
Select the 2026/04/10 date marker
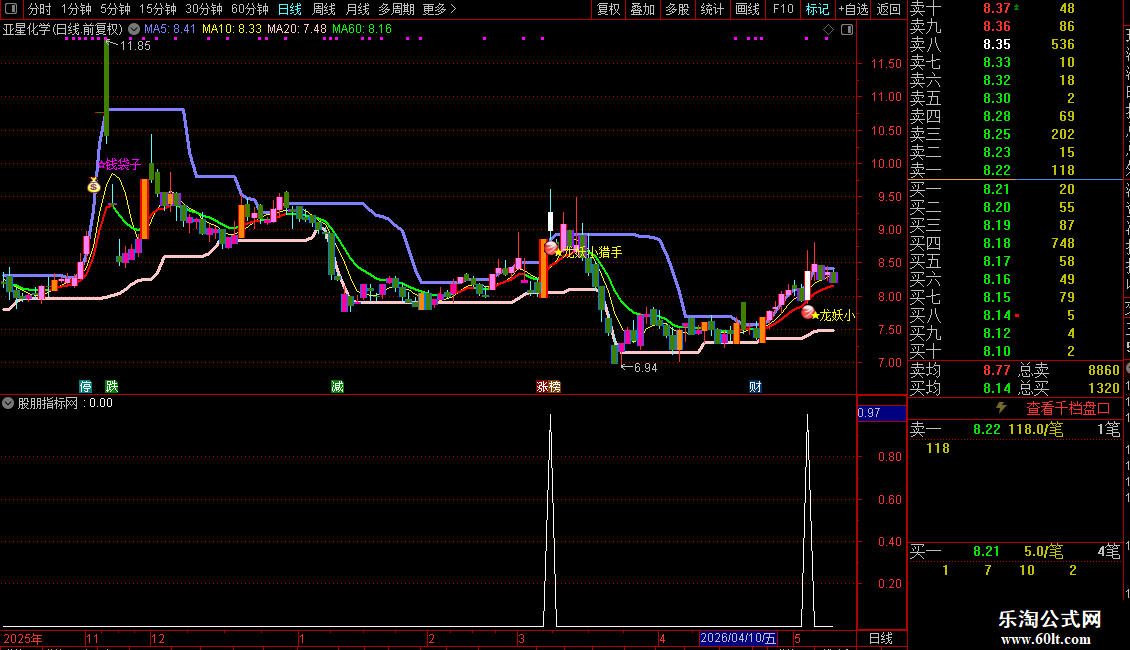739,638
